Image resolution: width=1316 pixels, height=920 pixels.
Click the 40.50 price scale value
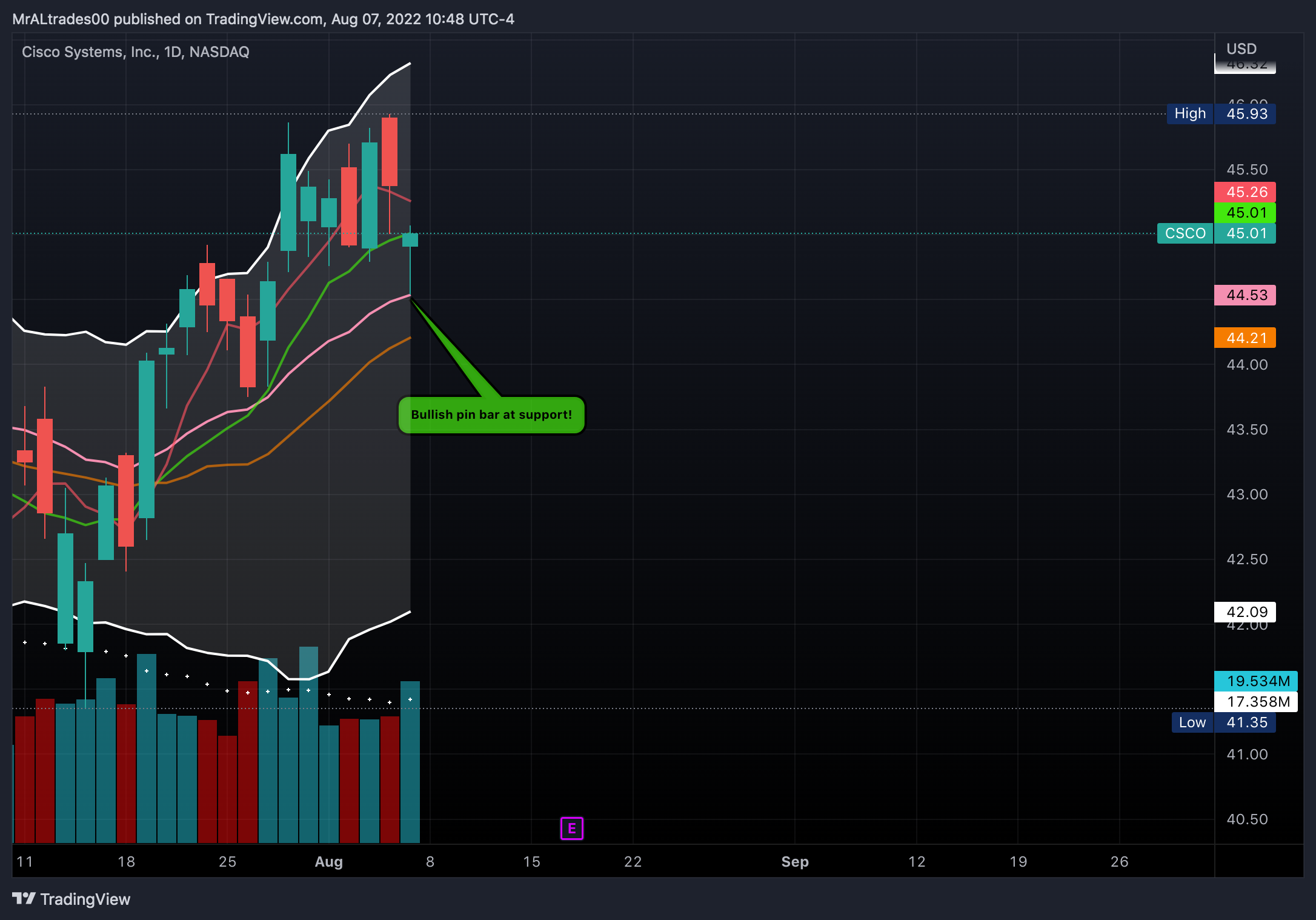[x=1247, y=819]
